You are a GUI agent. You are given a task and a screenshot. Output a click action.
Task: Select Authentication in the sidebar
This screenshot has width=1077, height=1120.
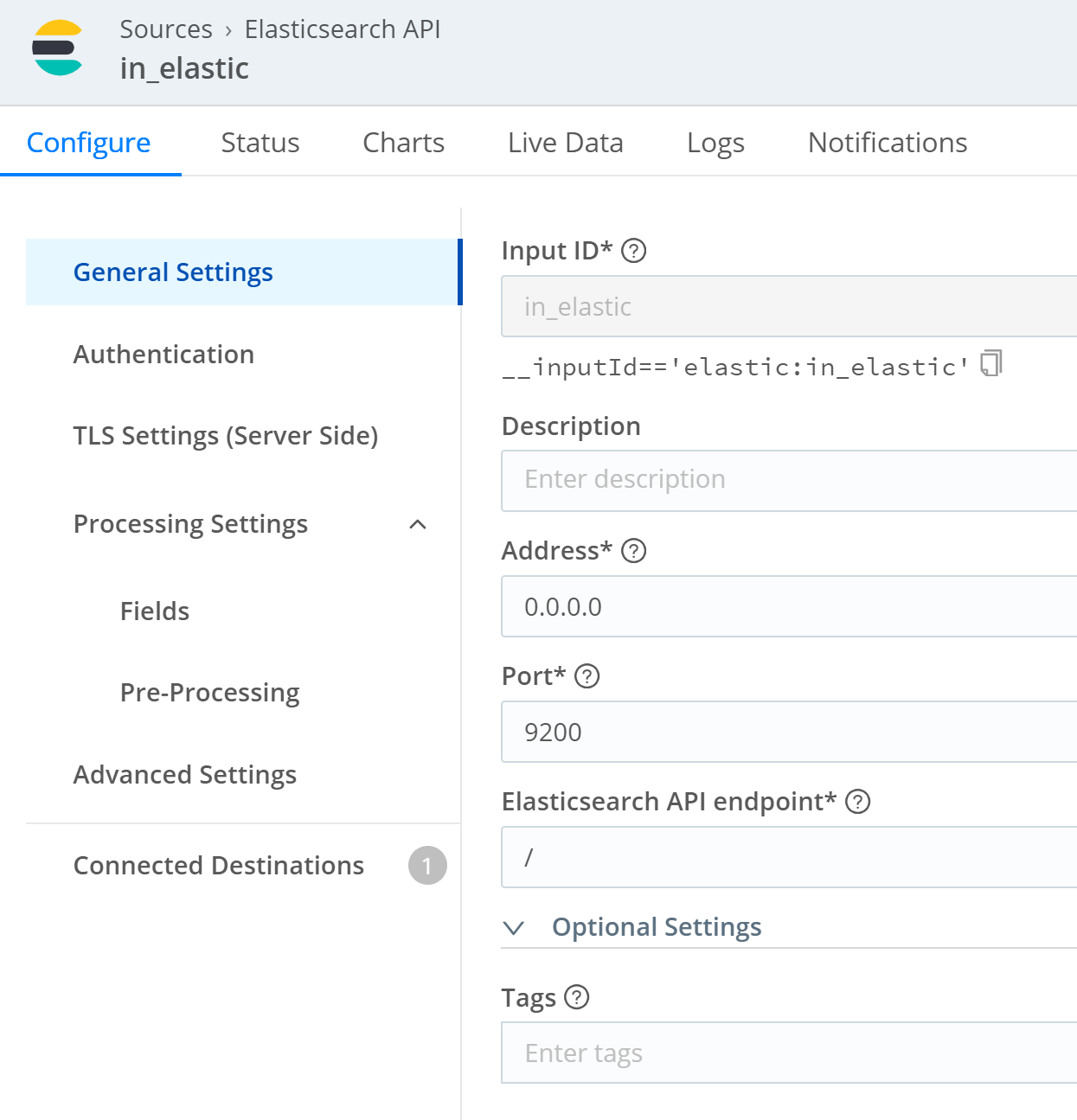point(163,355)
